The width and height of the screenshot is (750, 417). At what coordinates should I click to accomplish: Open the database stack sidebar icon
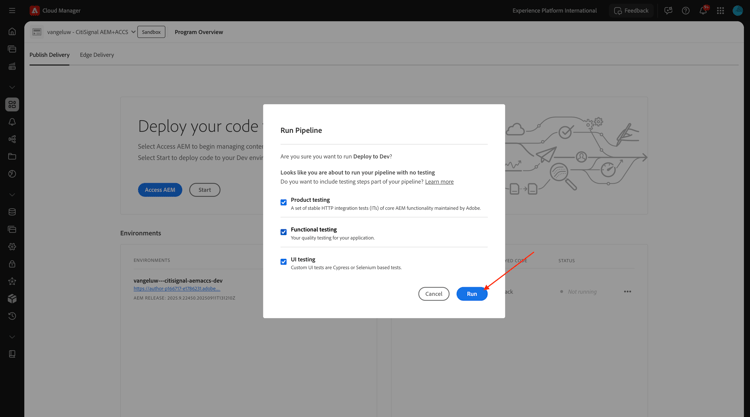pos(12,212)
